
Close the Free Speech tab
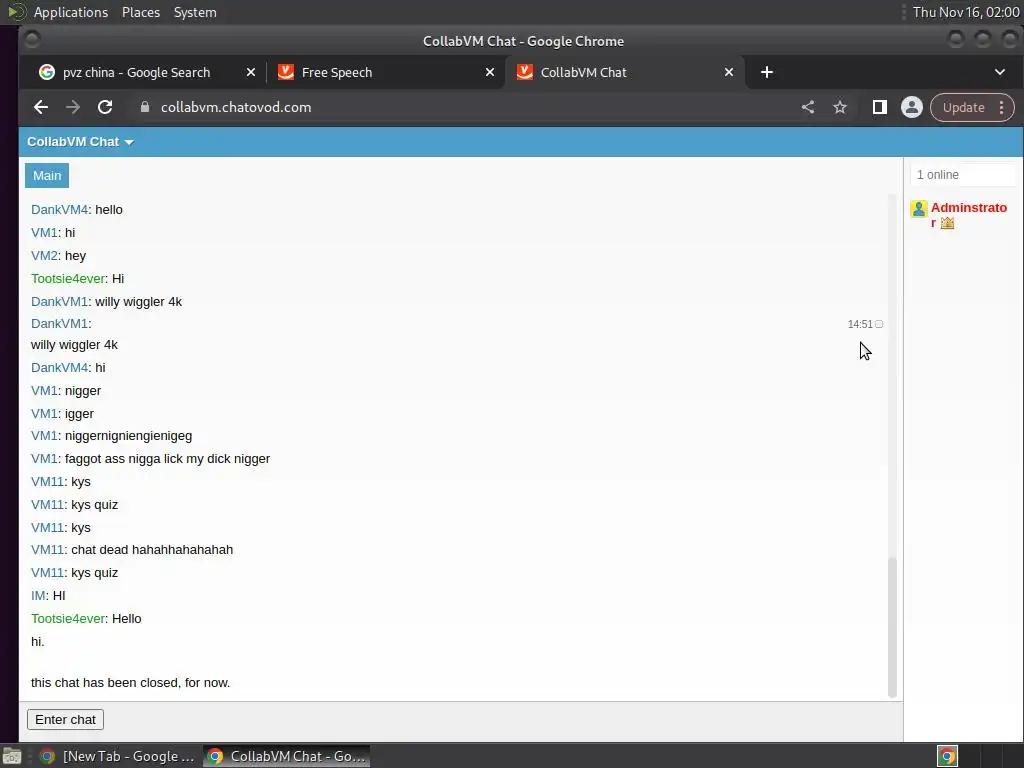pos(490,72)
